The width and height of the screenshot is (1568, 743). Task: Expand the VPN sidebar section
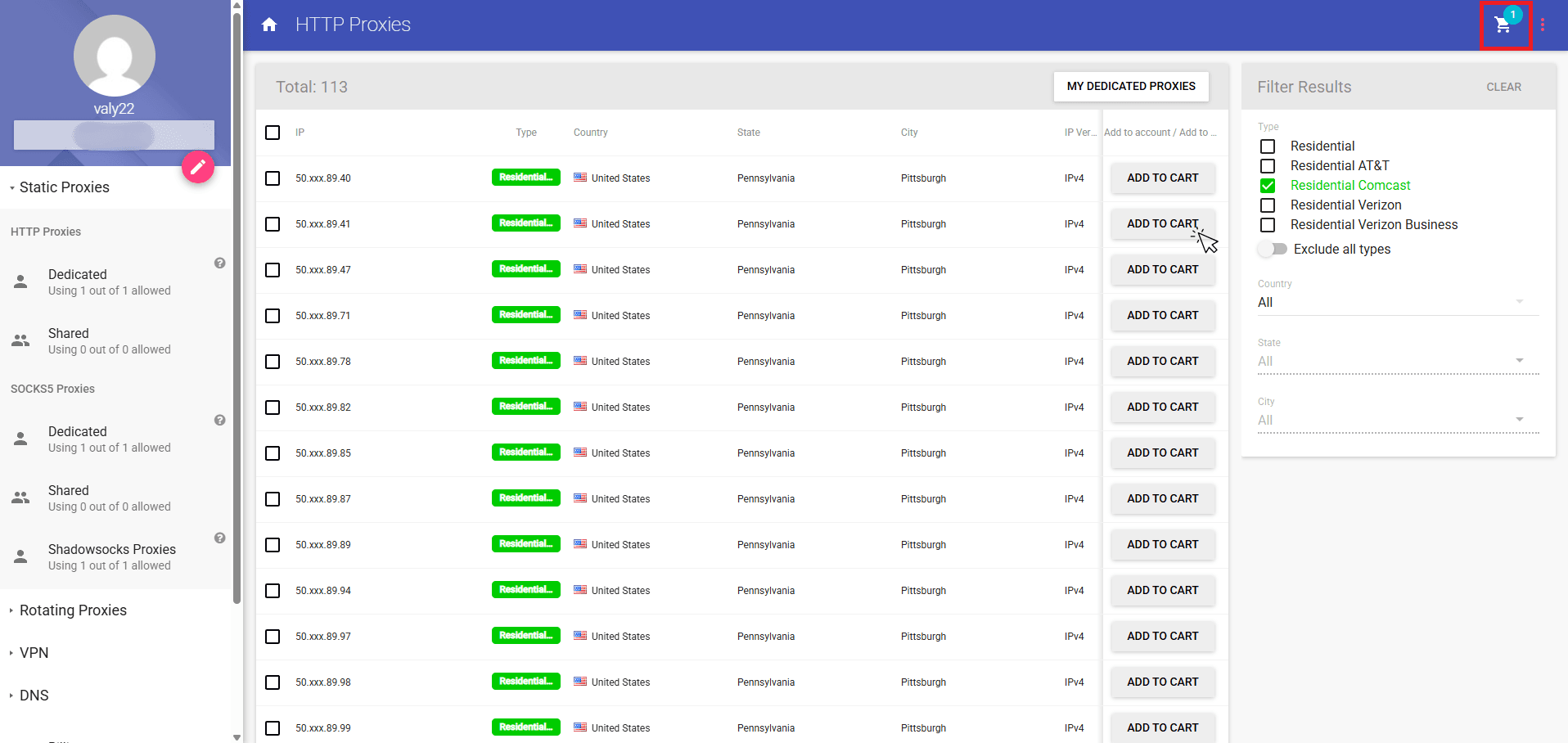pyautogui.click(x=34, y=653)
